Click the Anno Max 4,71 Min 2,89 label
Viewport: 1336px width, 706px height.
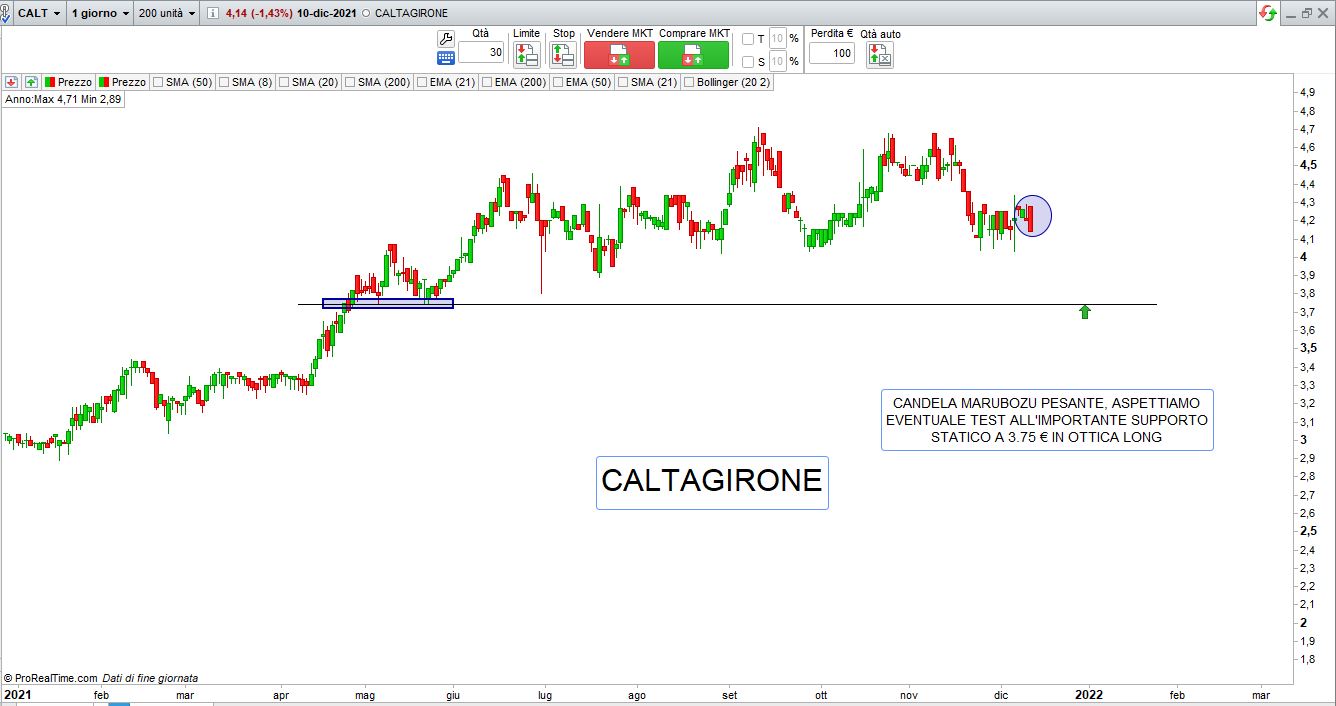point(62,100)
